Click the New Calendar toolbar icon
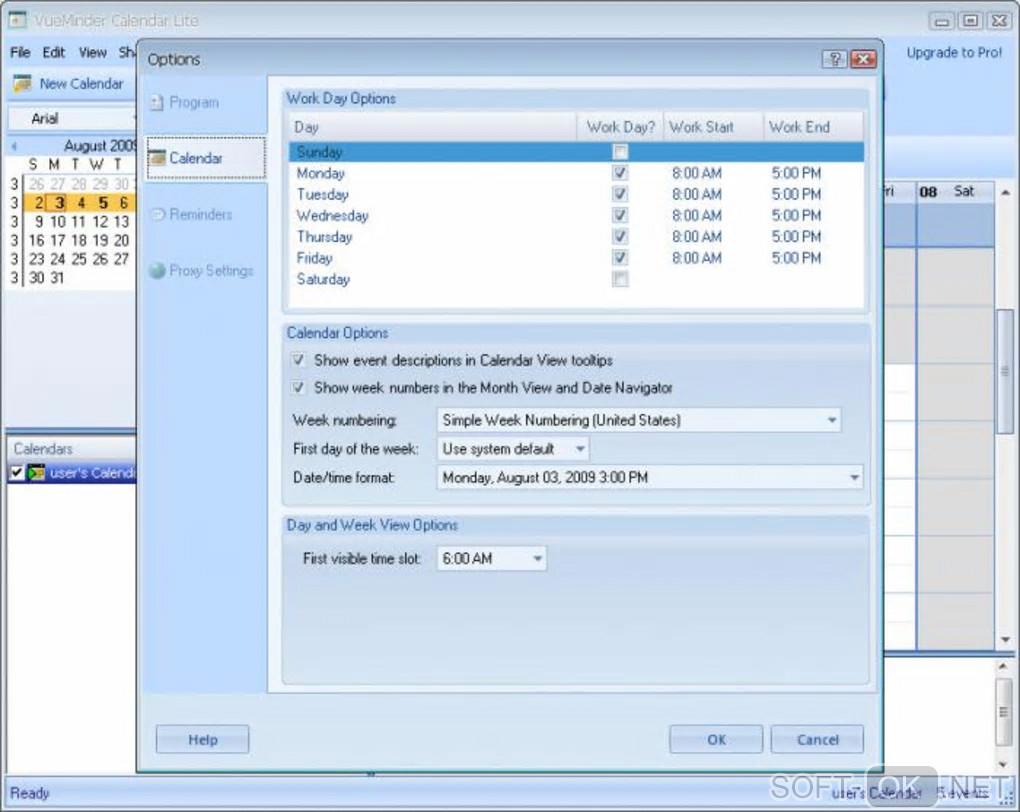This screenshot has width=1020, height=812. (x=23, y=84)
